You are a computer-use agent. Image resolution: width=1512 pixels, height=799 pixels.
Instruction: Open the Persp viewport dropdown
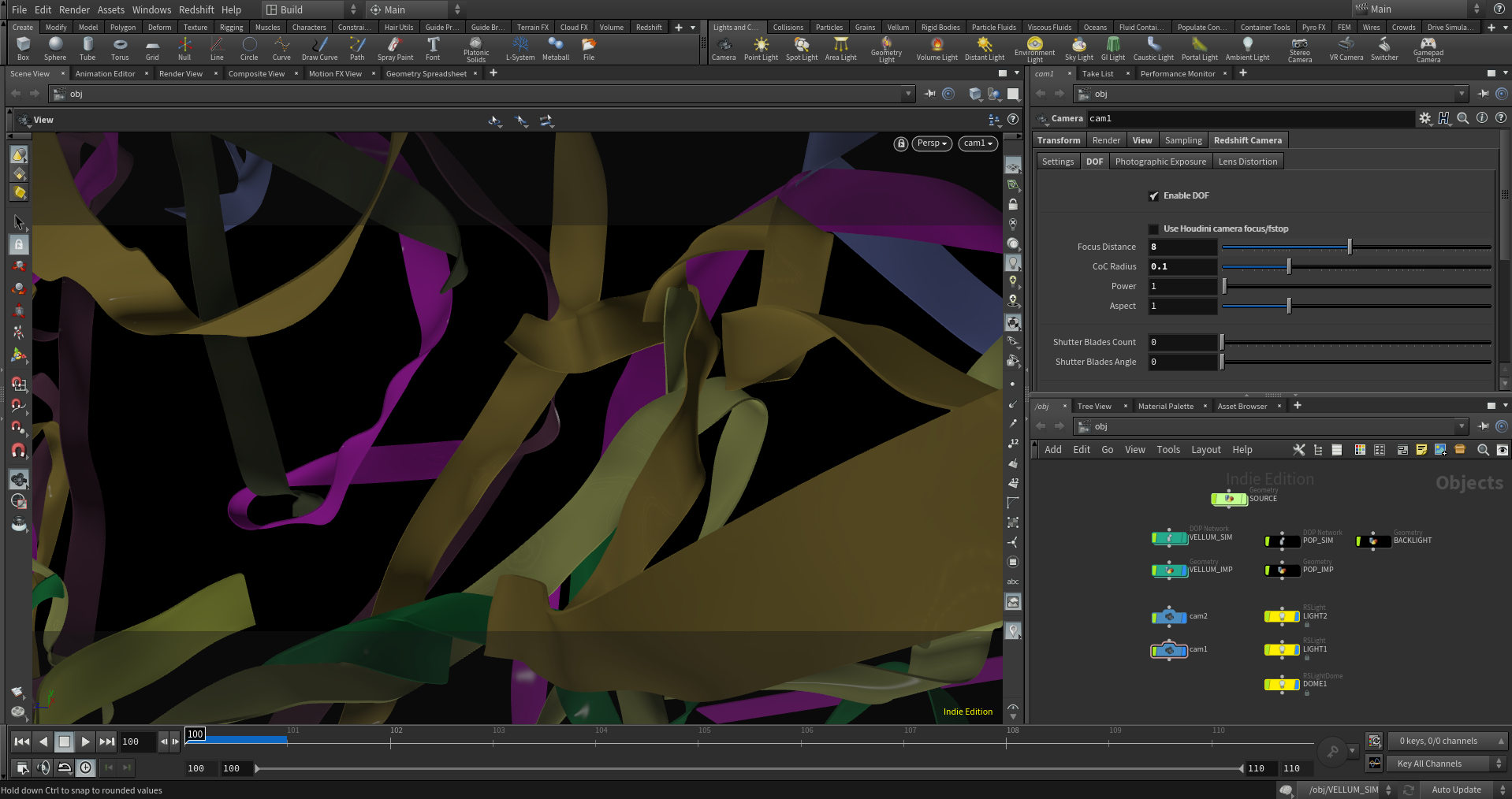pos(932,143)
